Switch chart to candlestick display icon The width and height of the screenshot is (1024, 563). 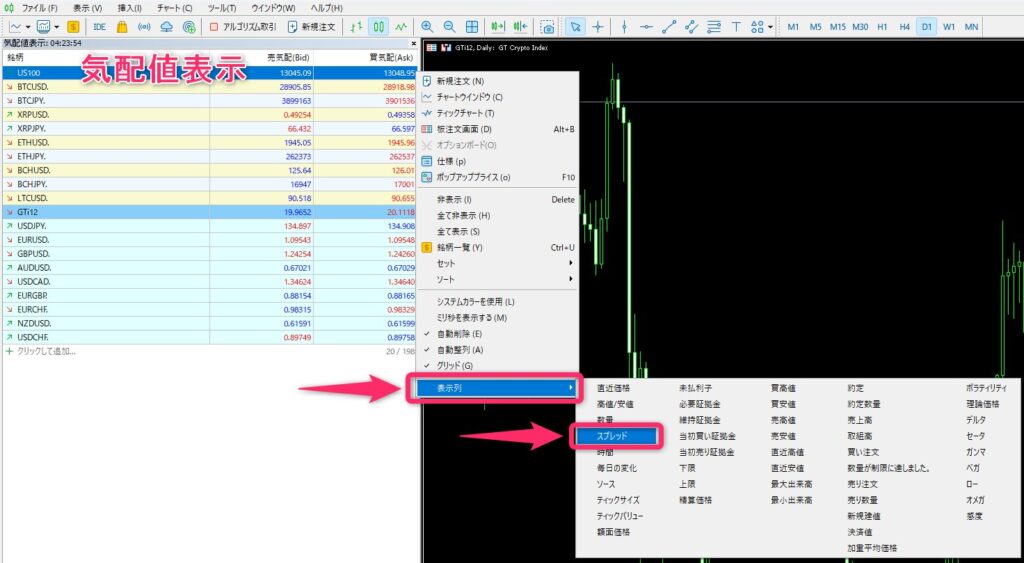(379, 26)
